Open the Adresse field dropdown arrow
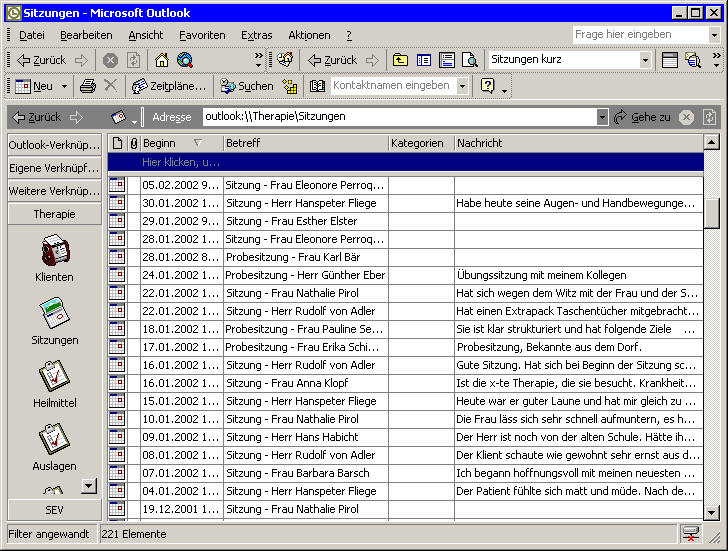The image size is (728, 551). pos(602,117)
